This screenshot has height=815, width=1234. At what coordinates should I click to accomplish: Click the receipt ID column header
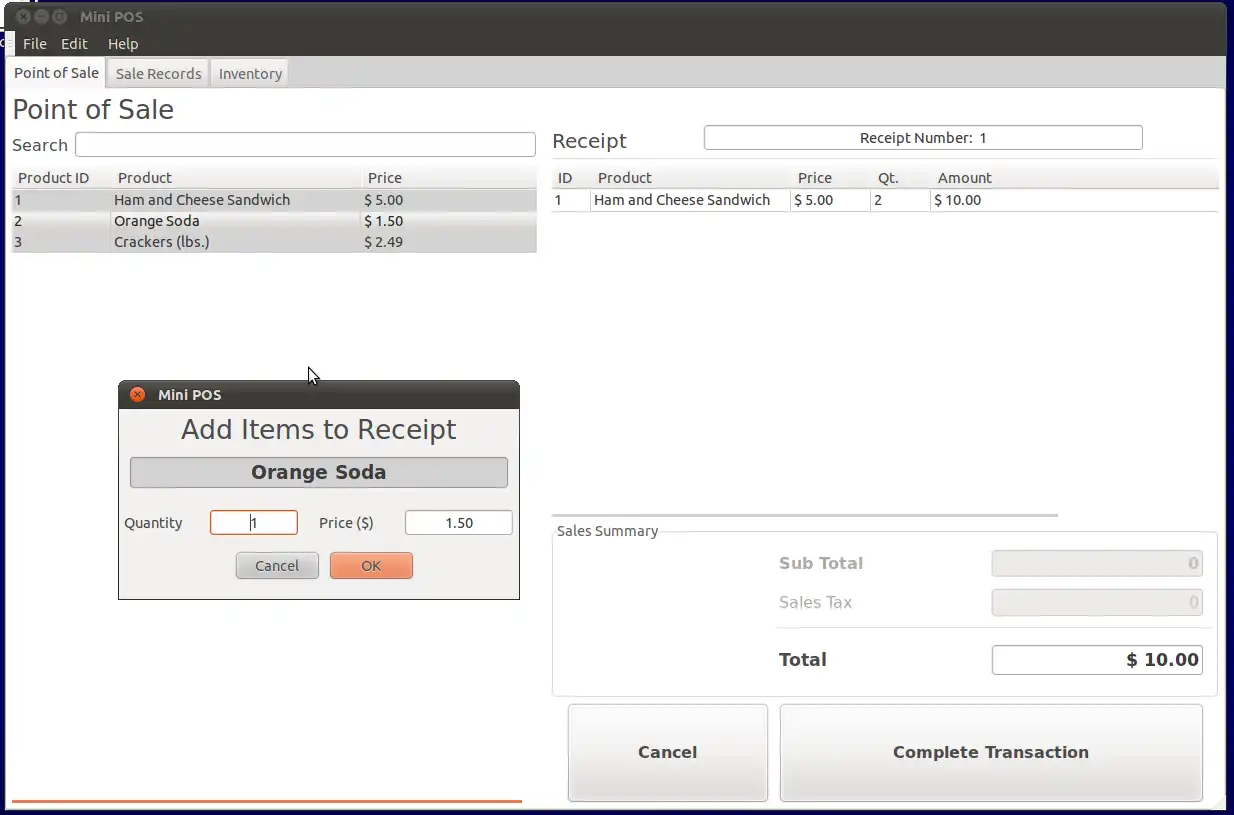(x=571, y=178)
